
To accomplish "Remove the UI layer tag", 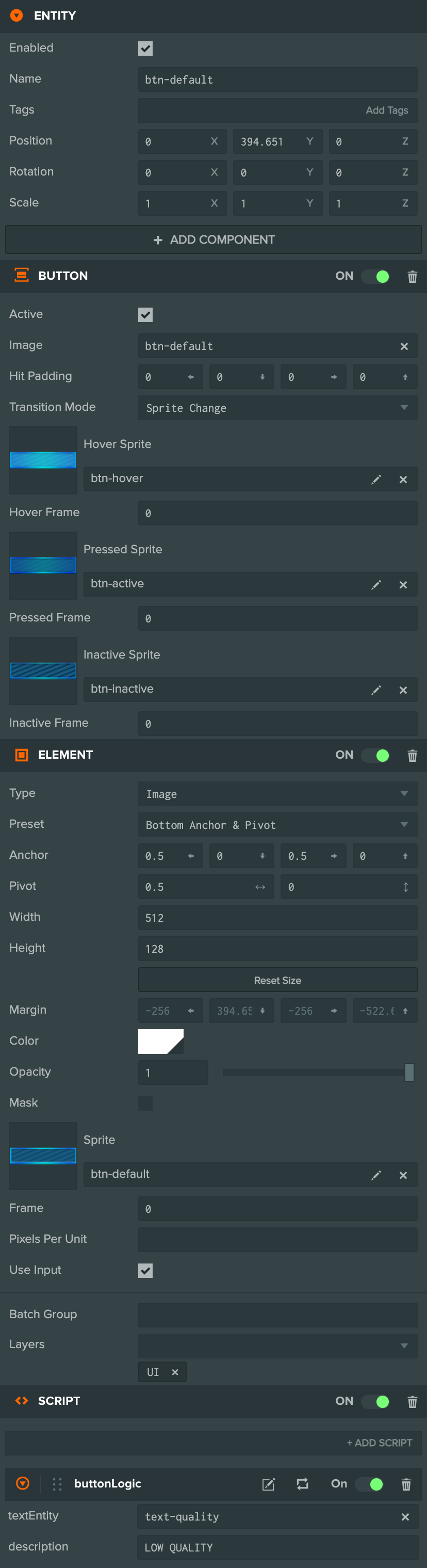I will [175, 1372].
